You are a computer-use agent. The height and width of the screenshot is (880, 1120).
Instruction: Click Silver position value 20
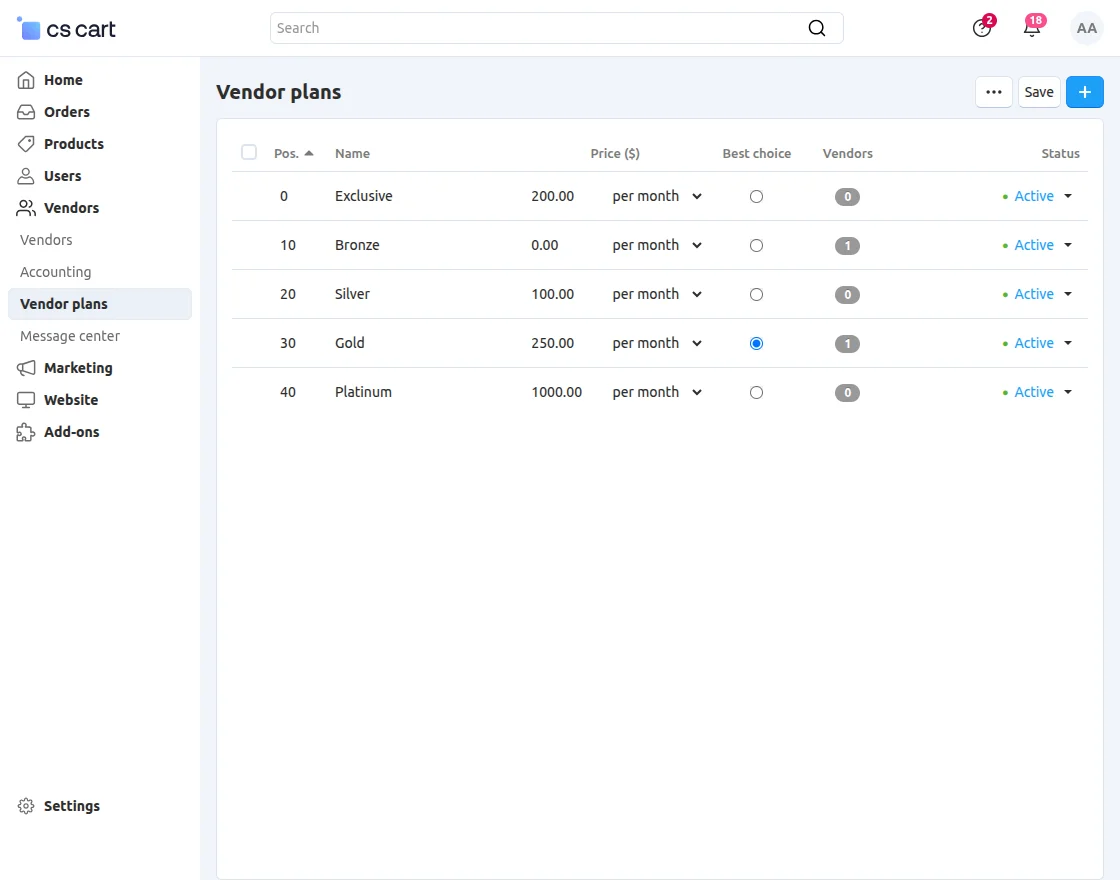[x=288, y=294]
